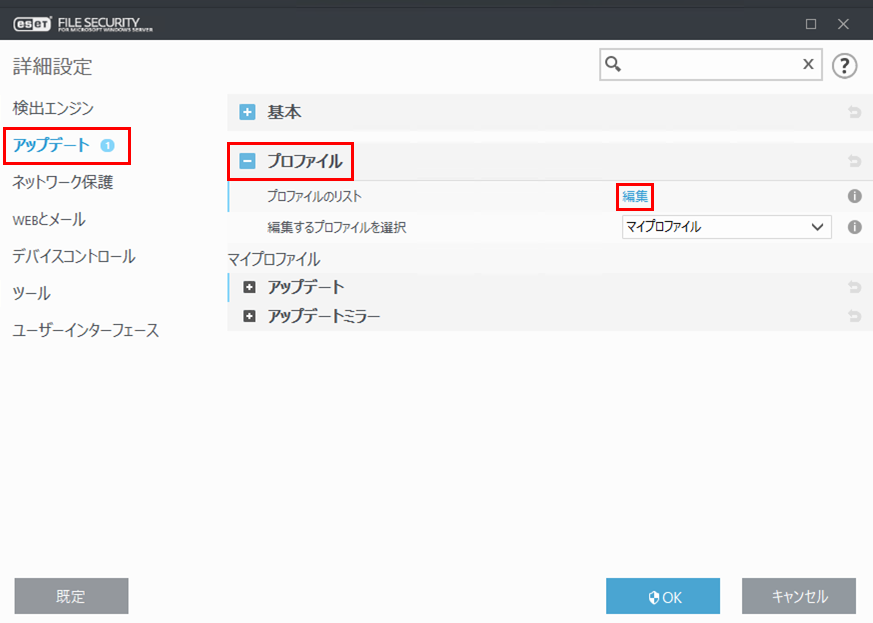Click the help question mark icon
The height and width of the screenshot is (623, 873).
click(845, 66)
